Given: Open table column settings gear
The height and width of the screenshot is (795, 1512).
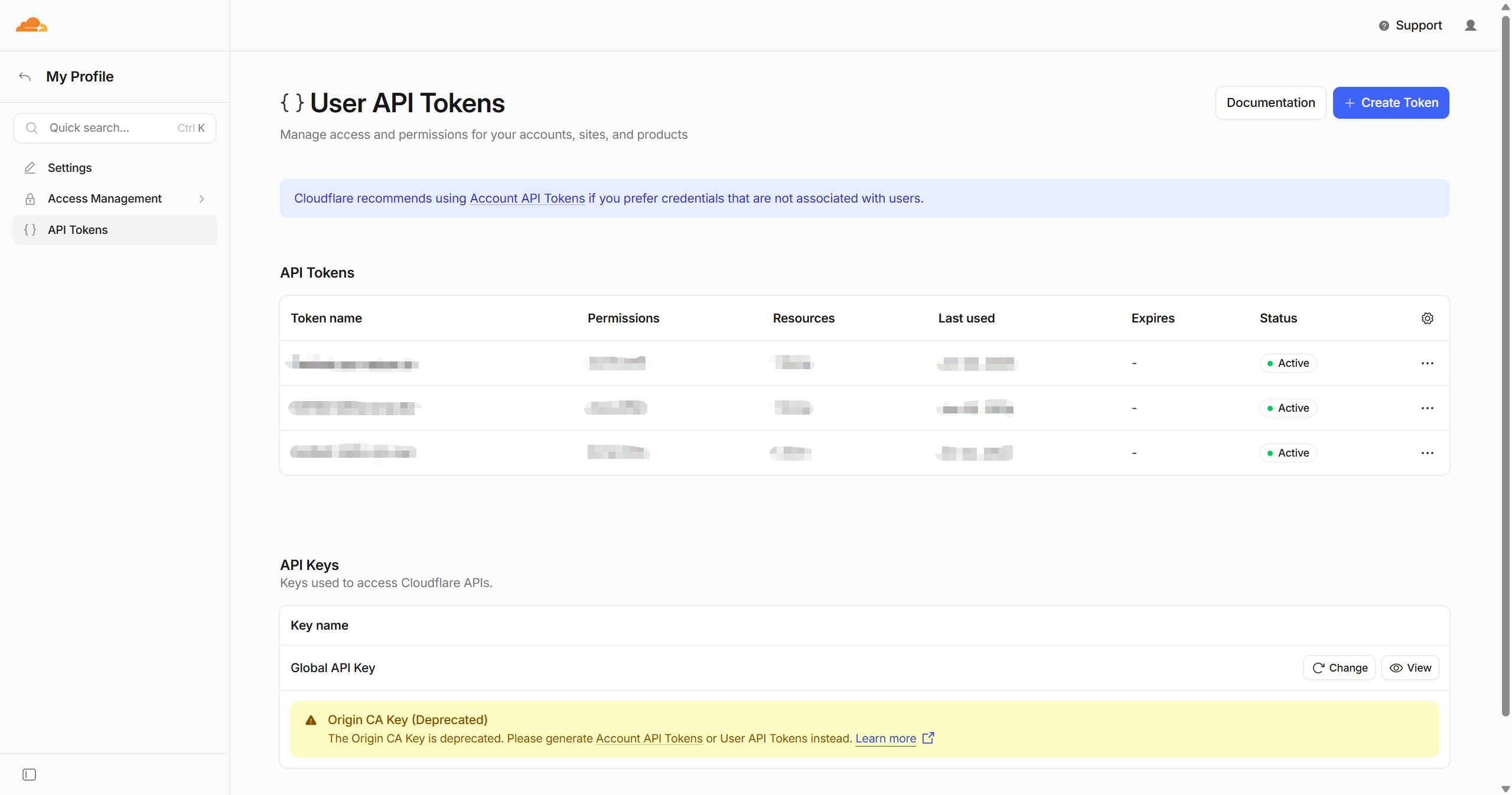Looking at the screenshot, I should [1428, 318].
